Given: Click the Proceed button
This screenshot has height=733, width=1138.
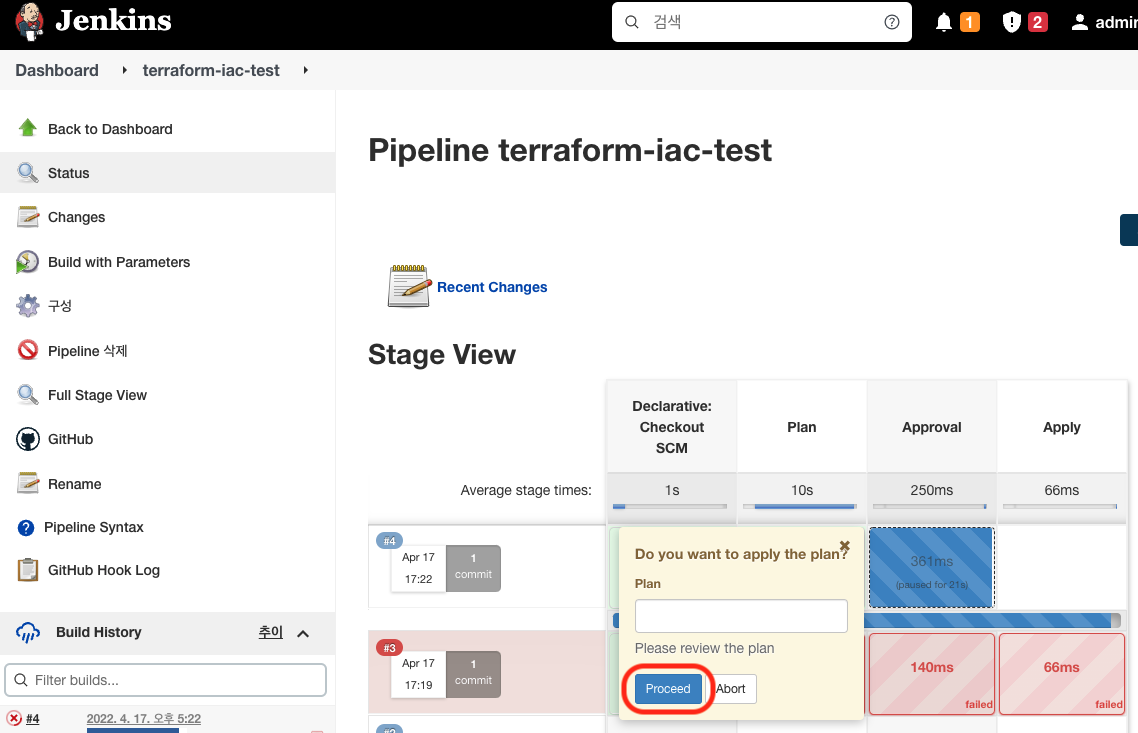Looking at the screenshot, I should [x=668, y=689].
